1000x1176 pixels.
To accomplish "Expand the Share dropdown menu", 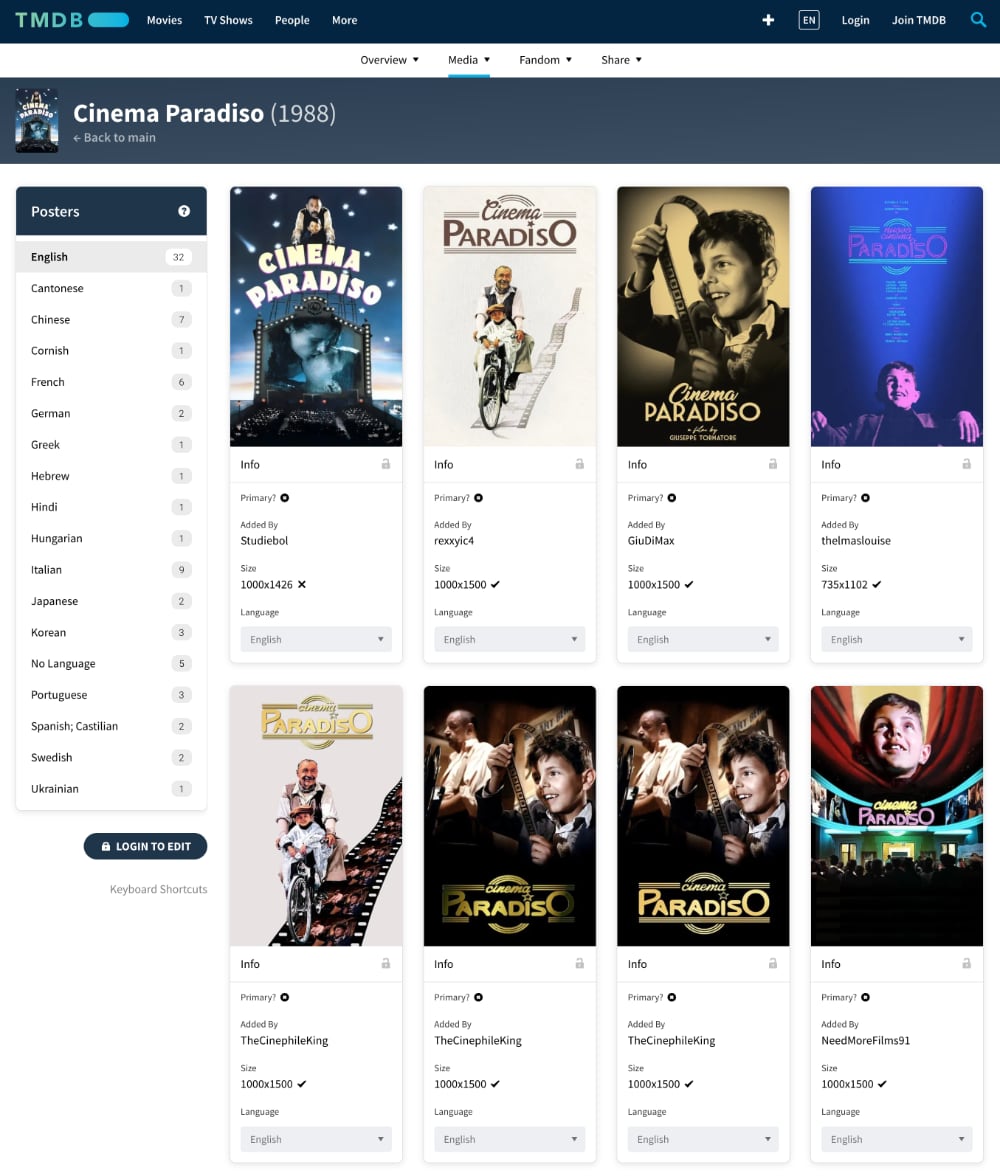I will tap(621, 60).
